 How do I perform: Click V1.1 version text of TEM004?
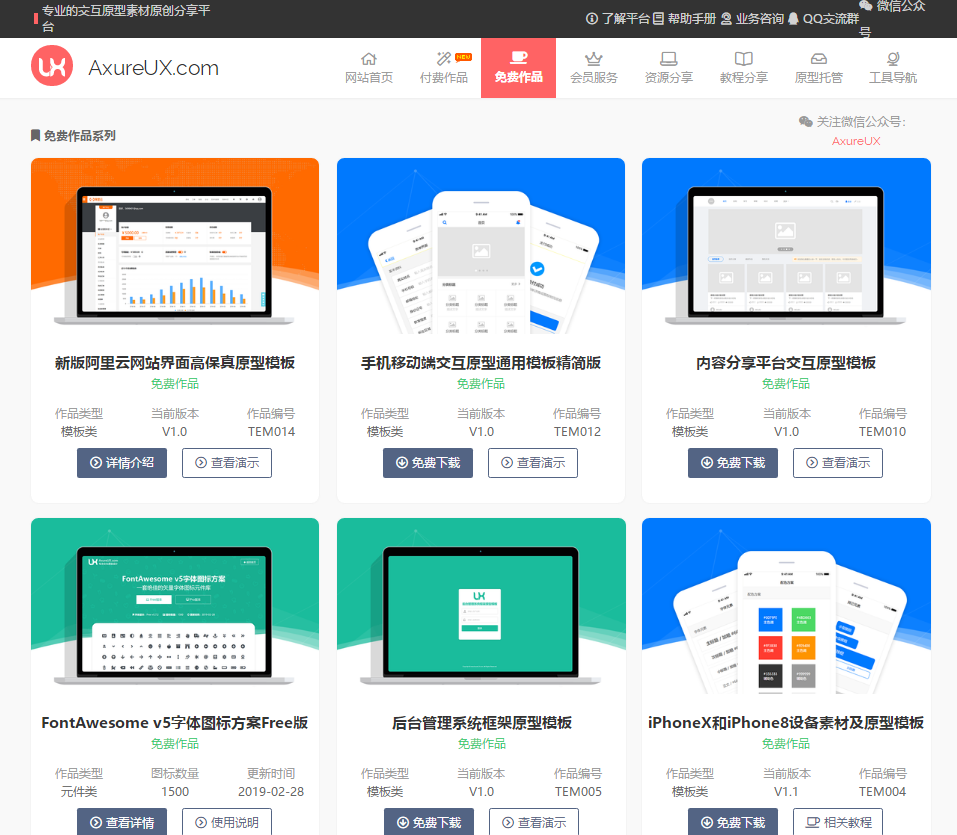[x=786, y=792]
